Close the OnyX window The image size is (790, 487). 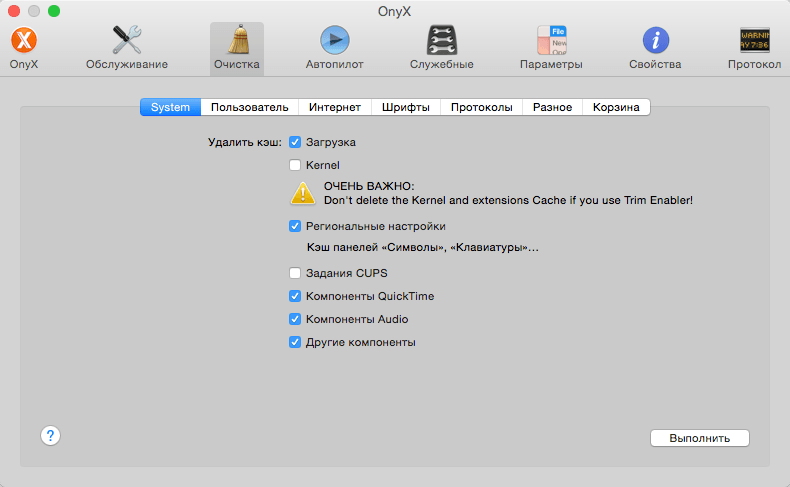click(x=14, y=11)
